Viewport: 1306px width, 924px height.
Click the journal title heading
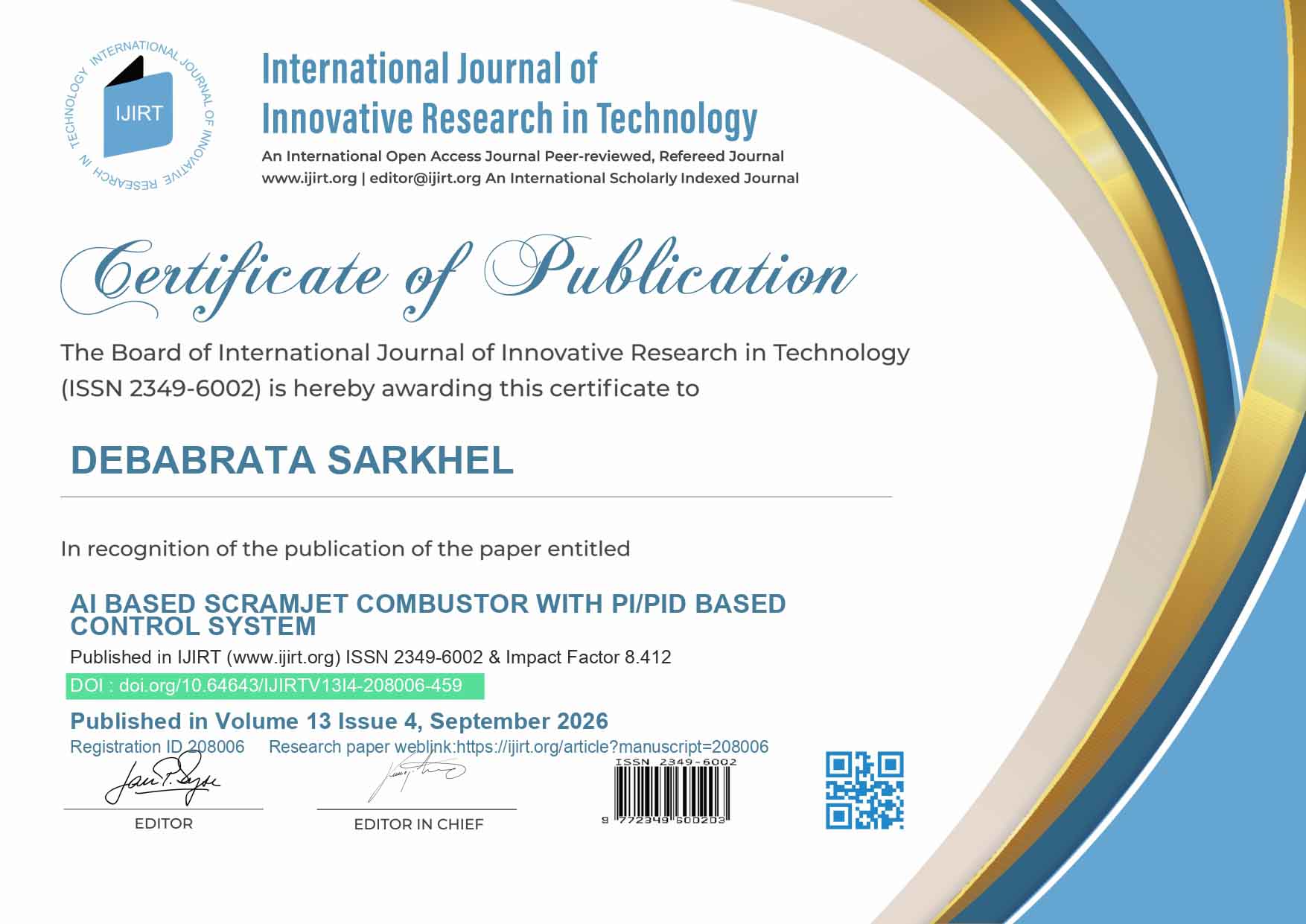pos(509,95)
